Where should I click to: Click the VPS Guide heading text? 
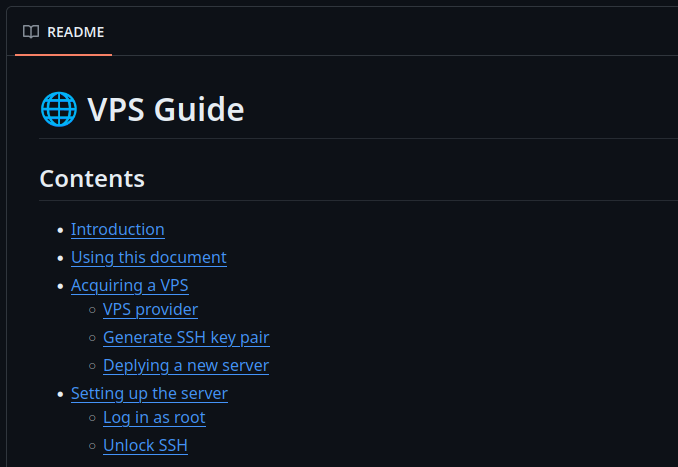(x=166, y=108)
